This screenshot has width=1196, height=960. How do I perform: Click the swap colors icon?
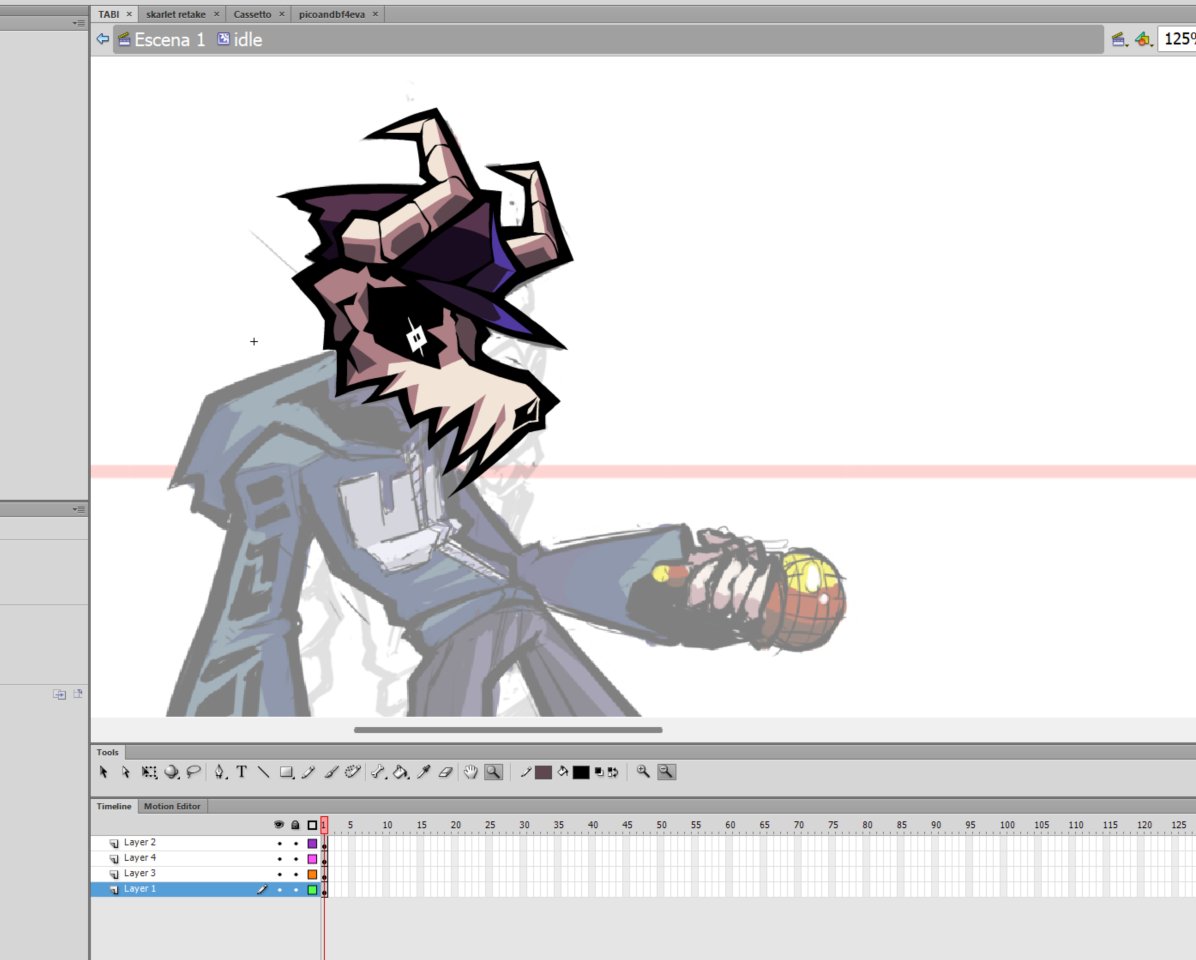coord(612,772)
